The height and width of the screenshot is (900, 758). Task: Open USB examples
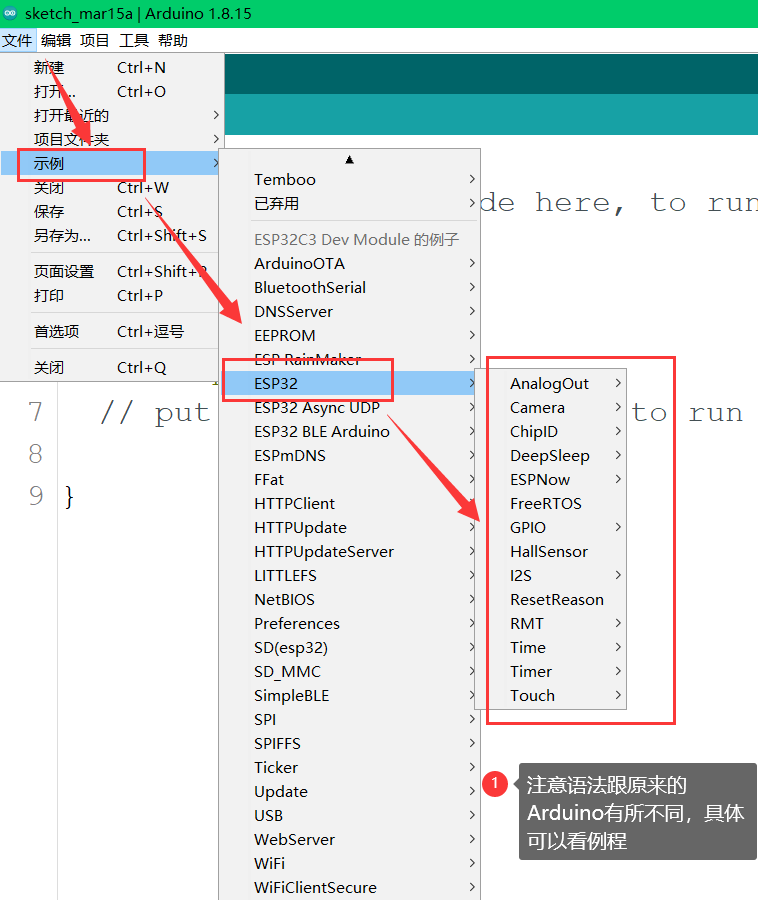click(x=349, y=816)
